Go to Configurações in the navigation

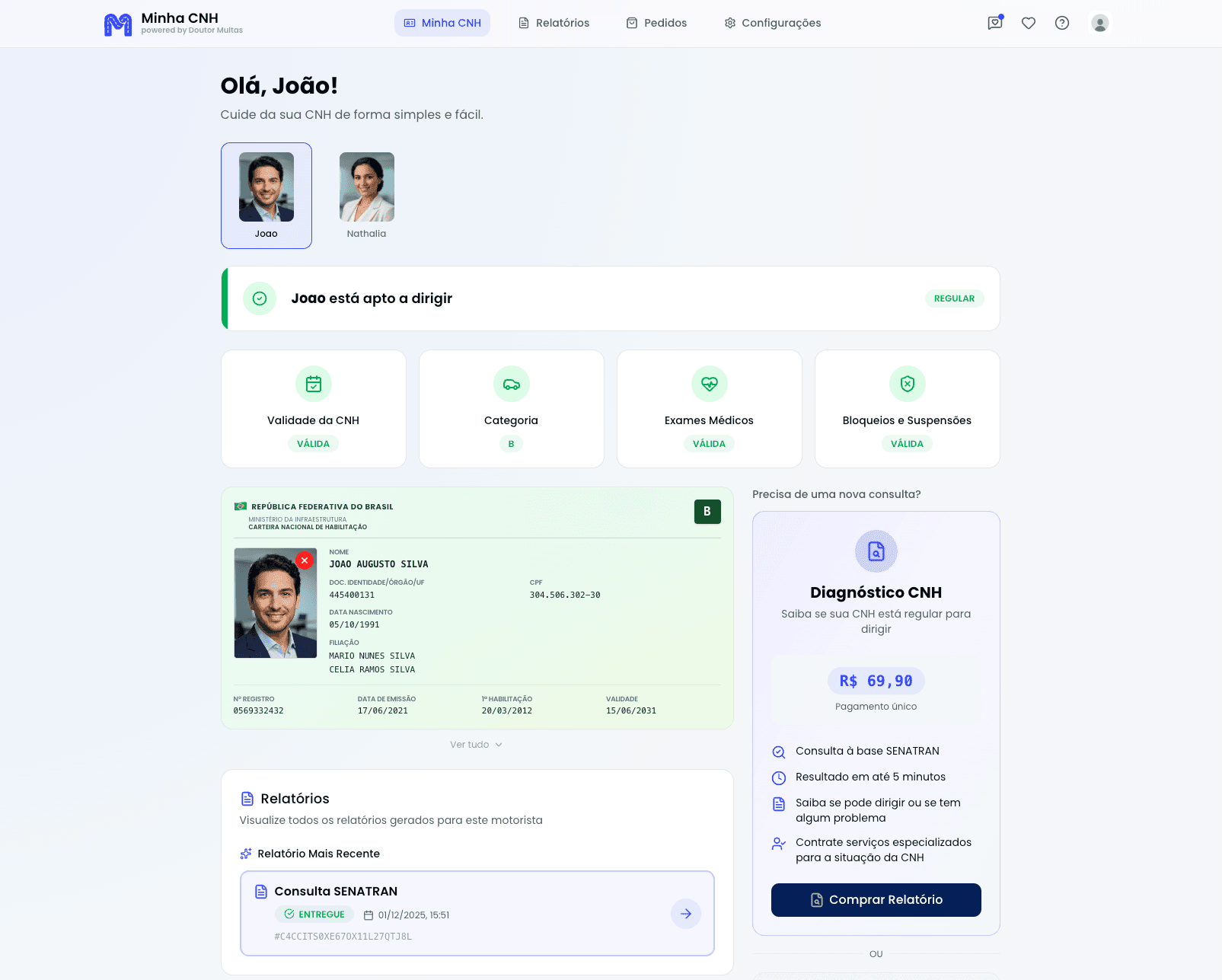pos(772,23)
